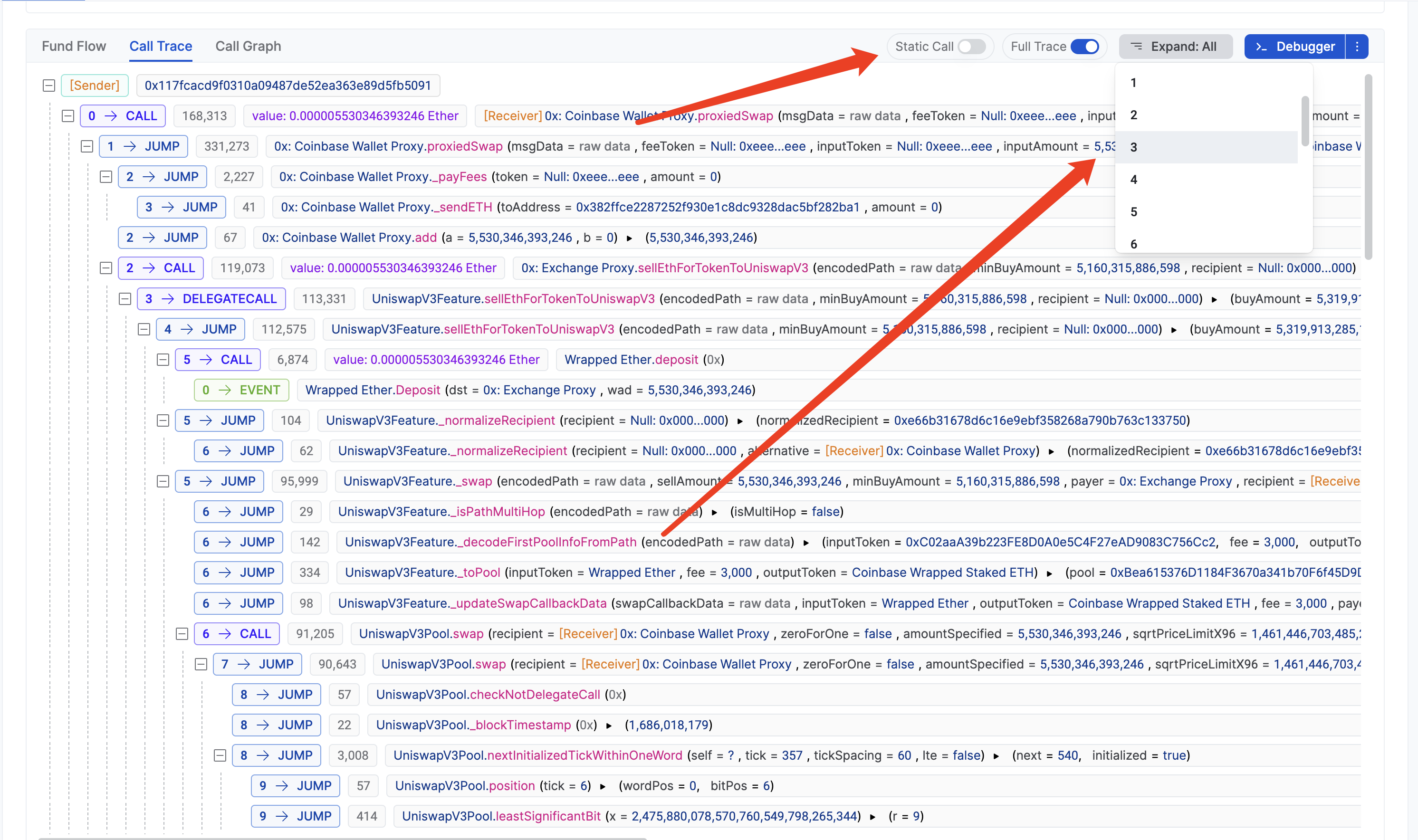
Task: Click the dropdown list scrollbar
Action: [1305, 120]
